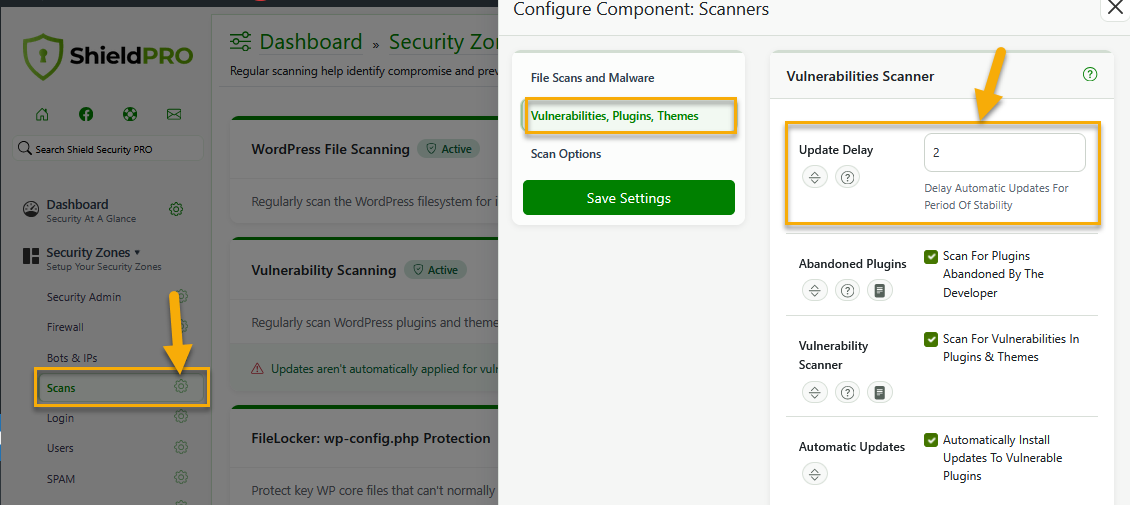The image size is (1130, 505).
Task: Open Security Admin menu item
Action: click(84, 297)
